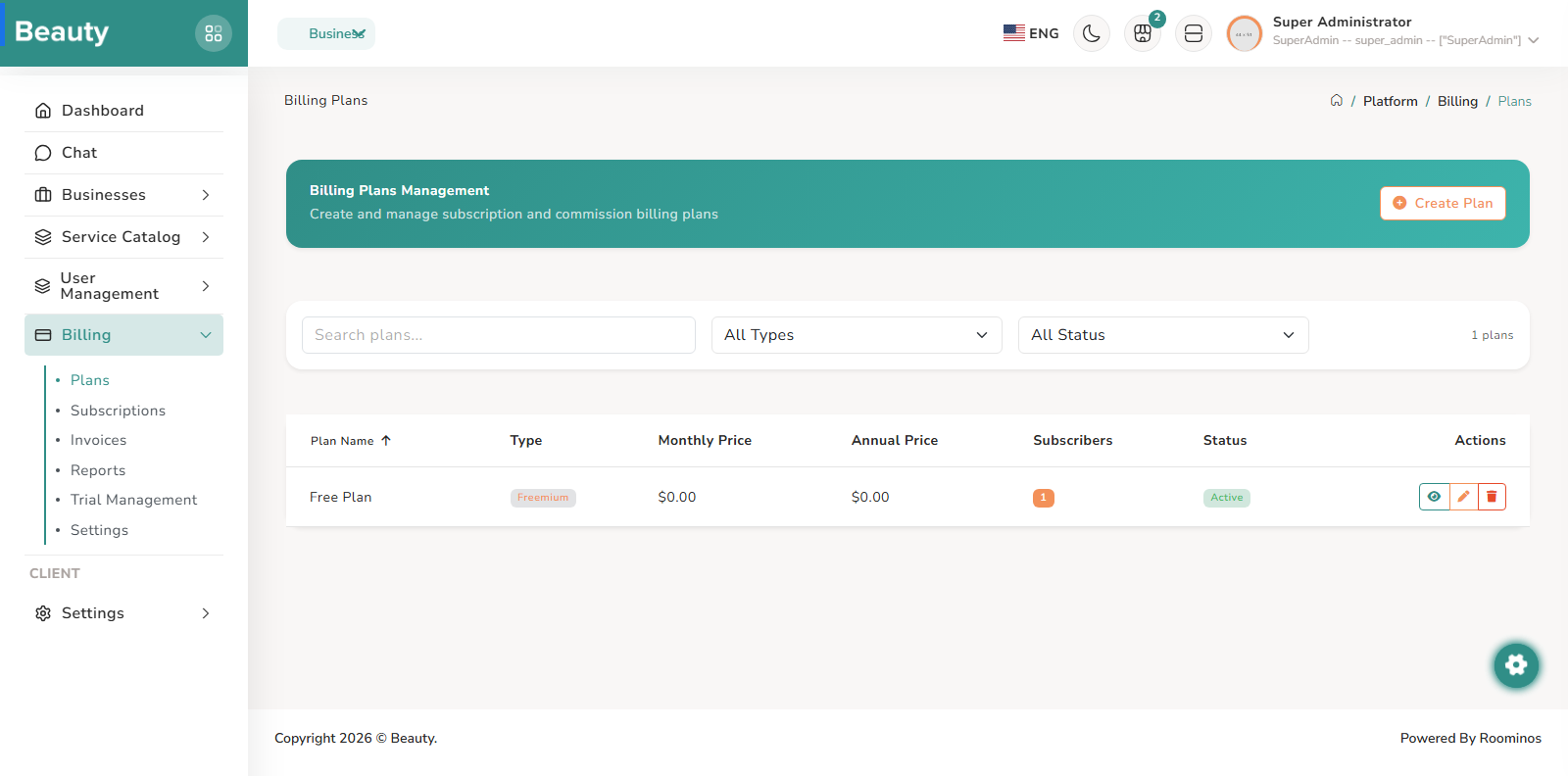Edit Free Plan with the pencil icon
Screen dimensions: 1568x776
tap(1463, 497)
